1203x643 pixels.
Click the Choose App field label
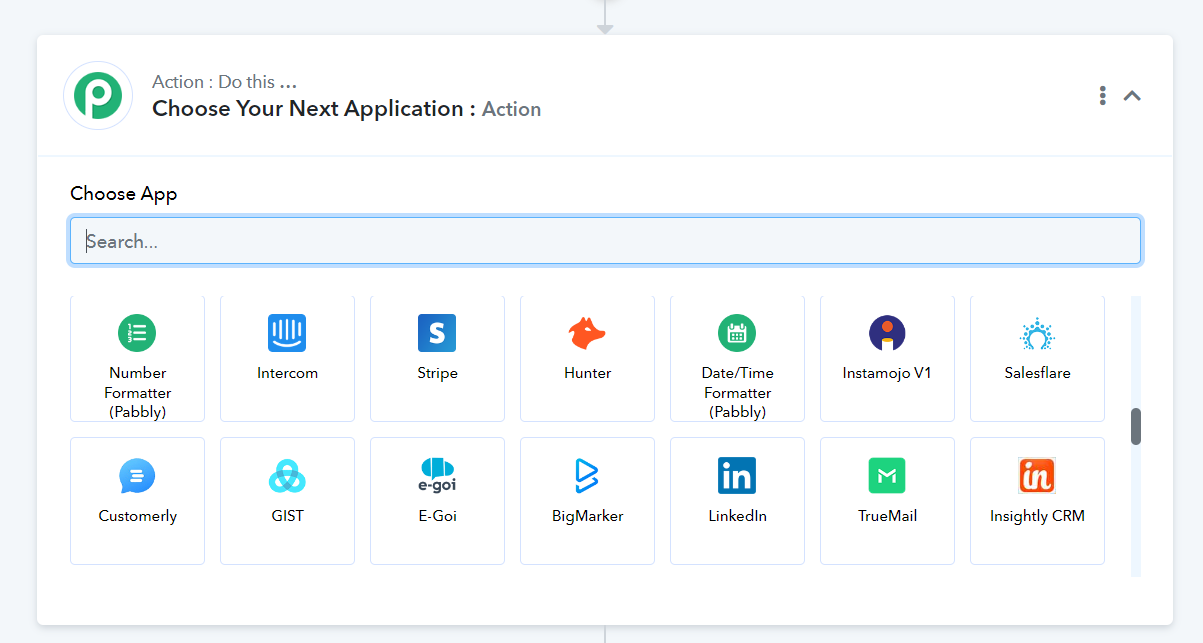pos(123,193)
